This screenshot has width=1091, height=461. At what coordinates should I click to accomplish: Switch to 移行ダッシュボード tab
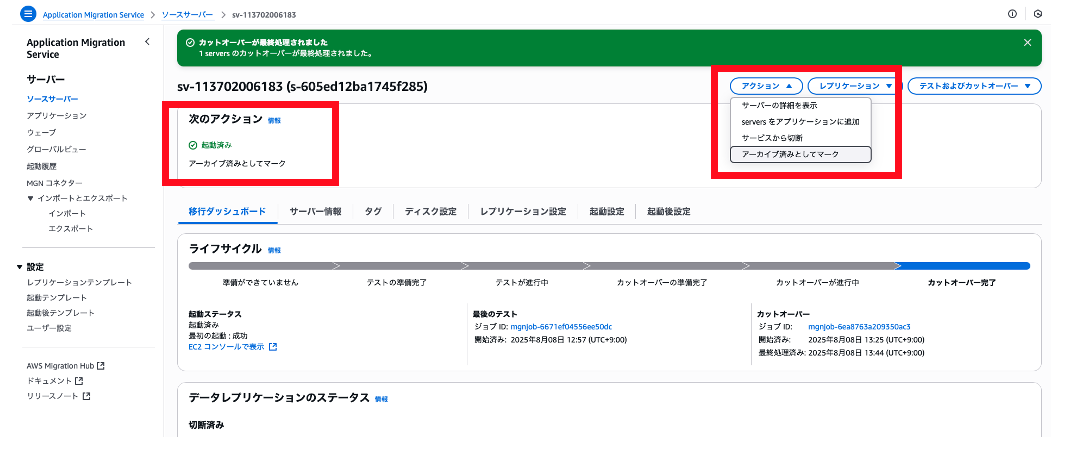(x=227, y=211)
